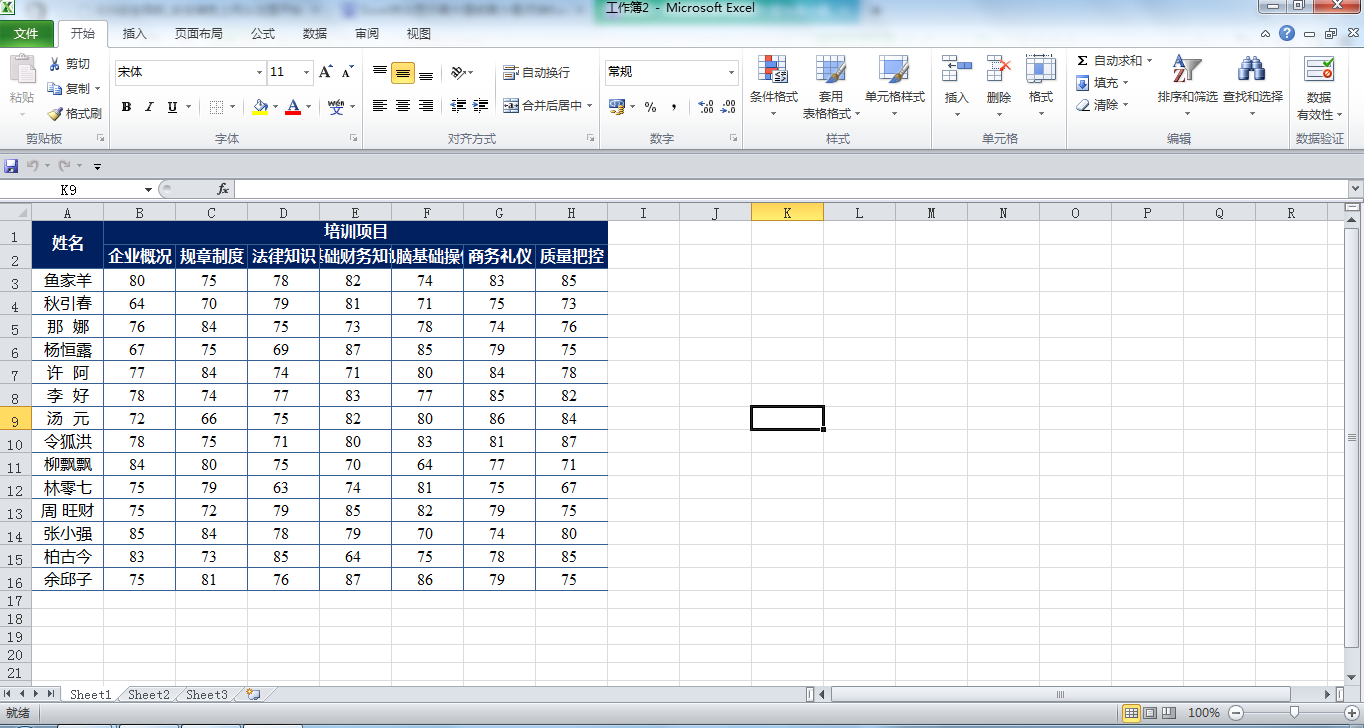Viewport: 1364px width, 728px height.
Task: Click in the formula bar input
Action: tap(790, 189)
